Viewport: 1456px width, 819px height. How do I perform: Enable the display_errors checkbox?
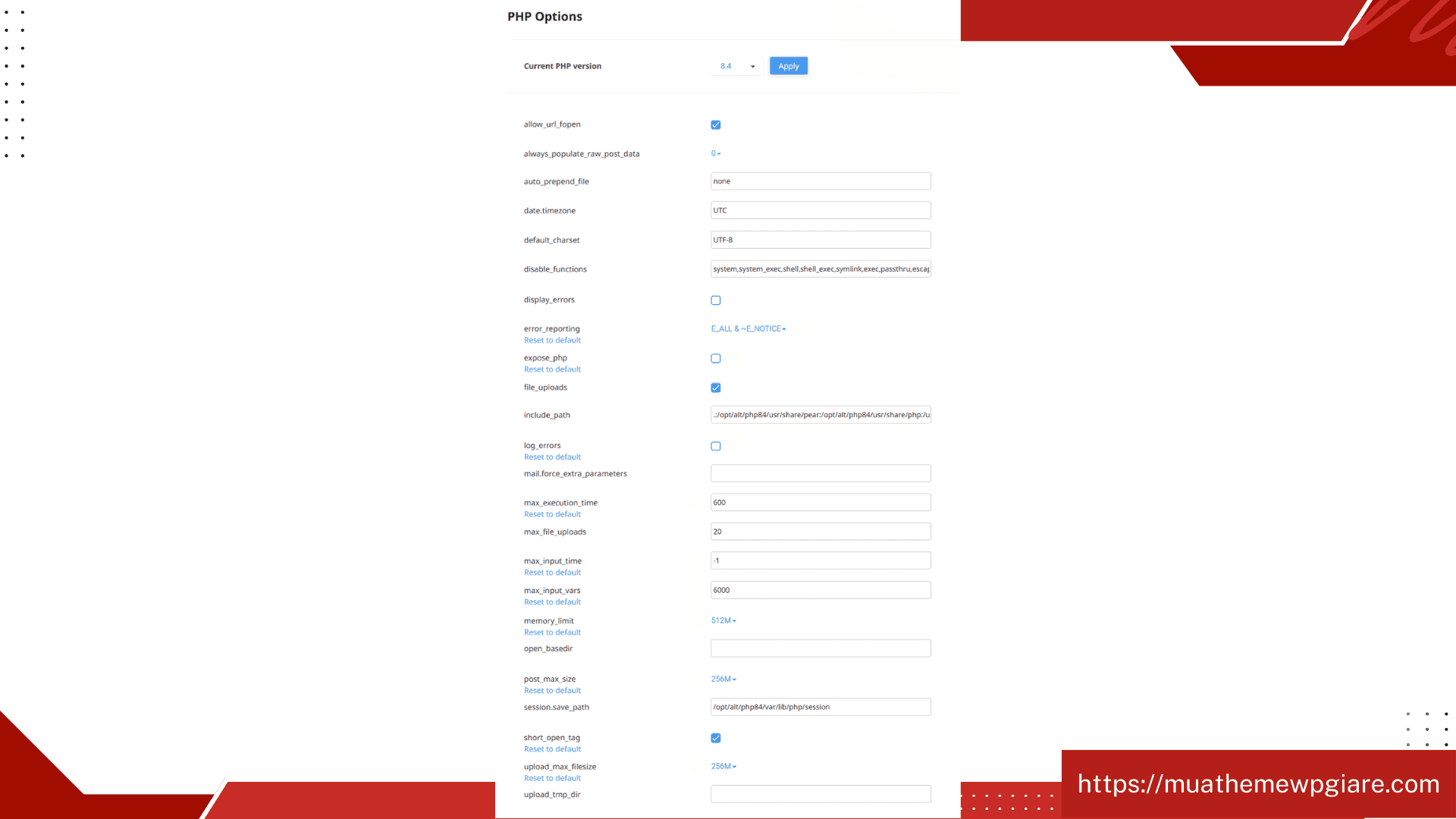click(x=715, y=300)
